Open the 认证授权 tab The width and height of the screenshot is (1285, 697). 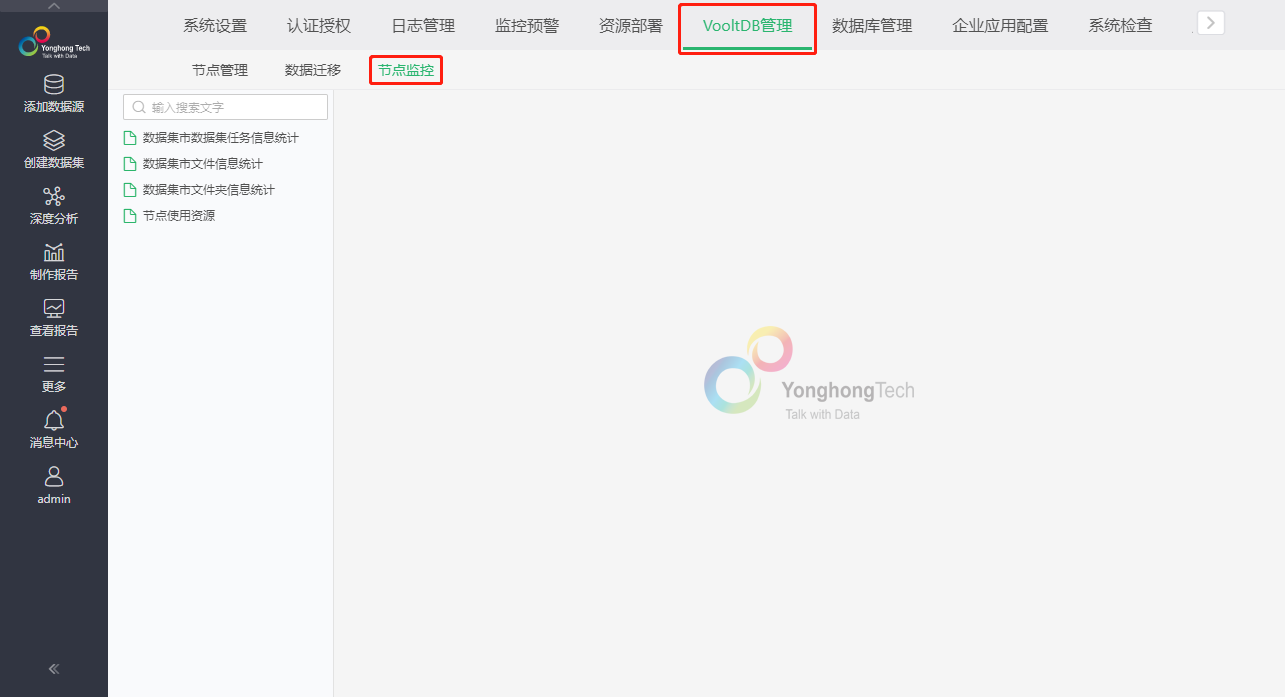pyautogui.click(x=319, y=26)
